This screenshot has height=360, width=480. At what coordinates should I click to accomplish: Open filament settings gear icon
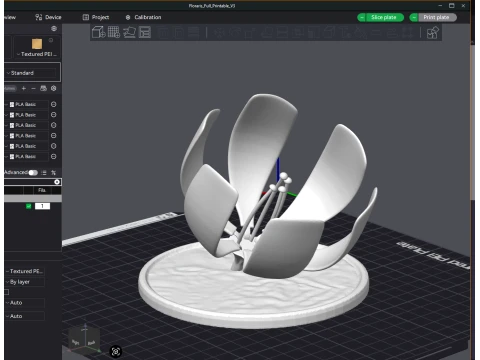(x=53, y=88)
